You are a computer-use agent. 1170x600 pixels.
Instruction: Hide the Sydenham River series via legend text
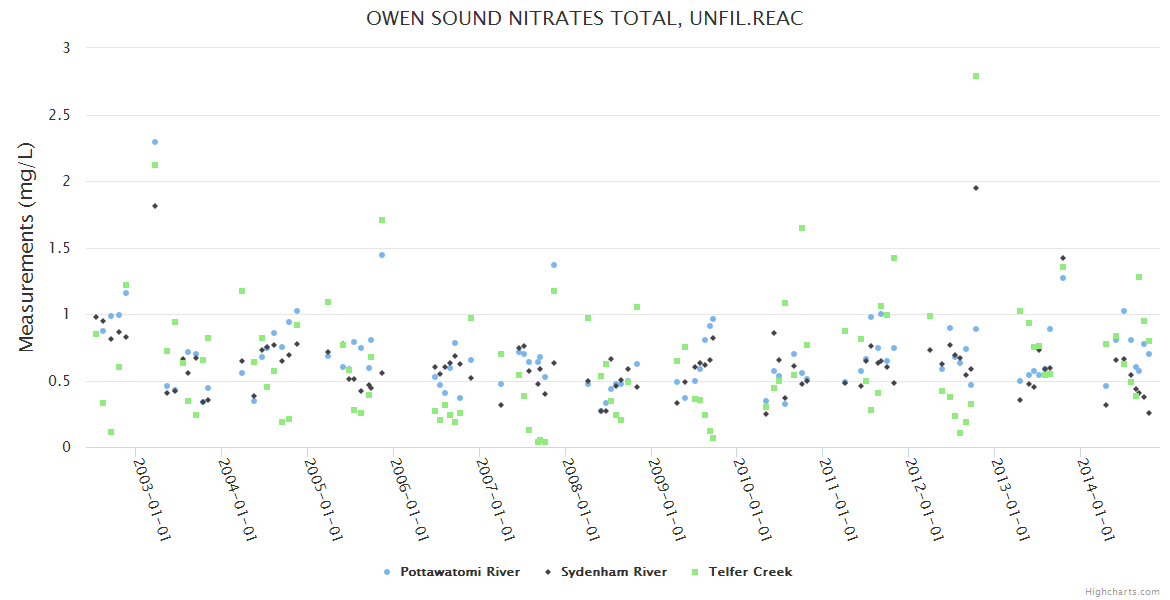point(613,572)
